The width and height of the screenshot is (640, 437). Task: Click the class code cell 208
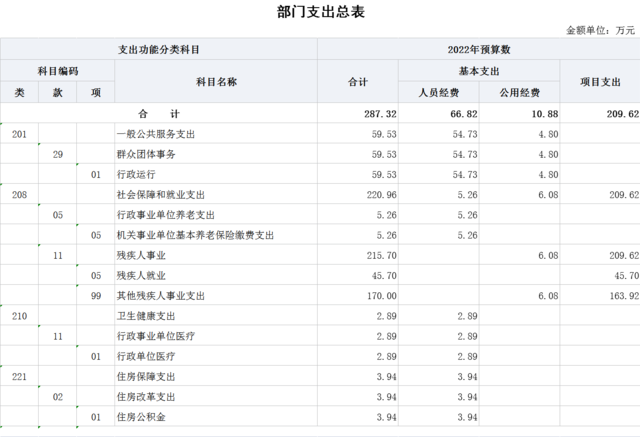point(19,195)
